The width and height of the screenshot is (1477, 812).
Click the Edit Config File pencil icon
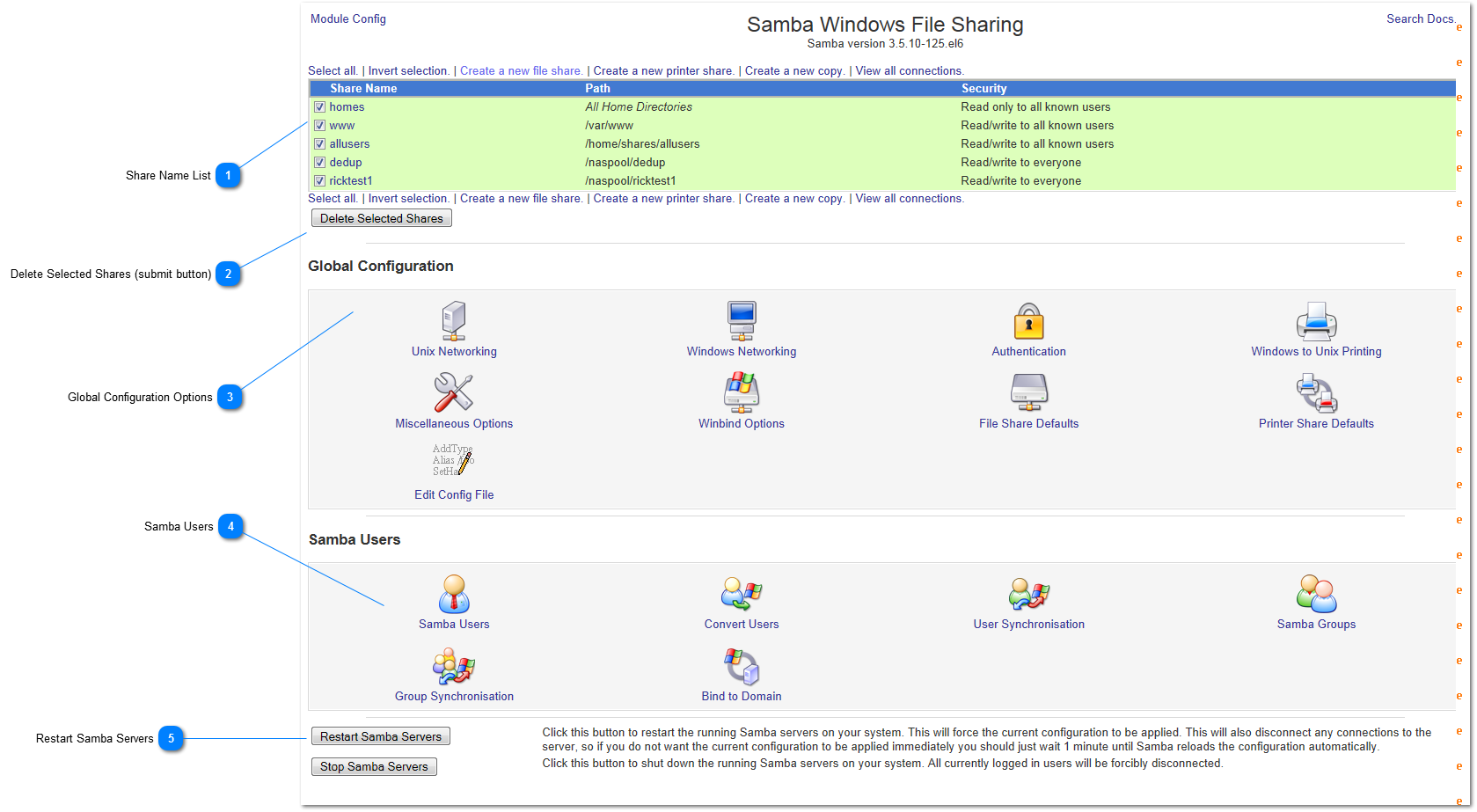(454, 461)
